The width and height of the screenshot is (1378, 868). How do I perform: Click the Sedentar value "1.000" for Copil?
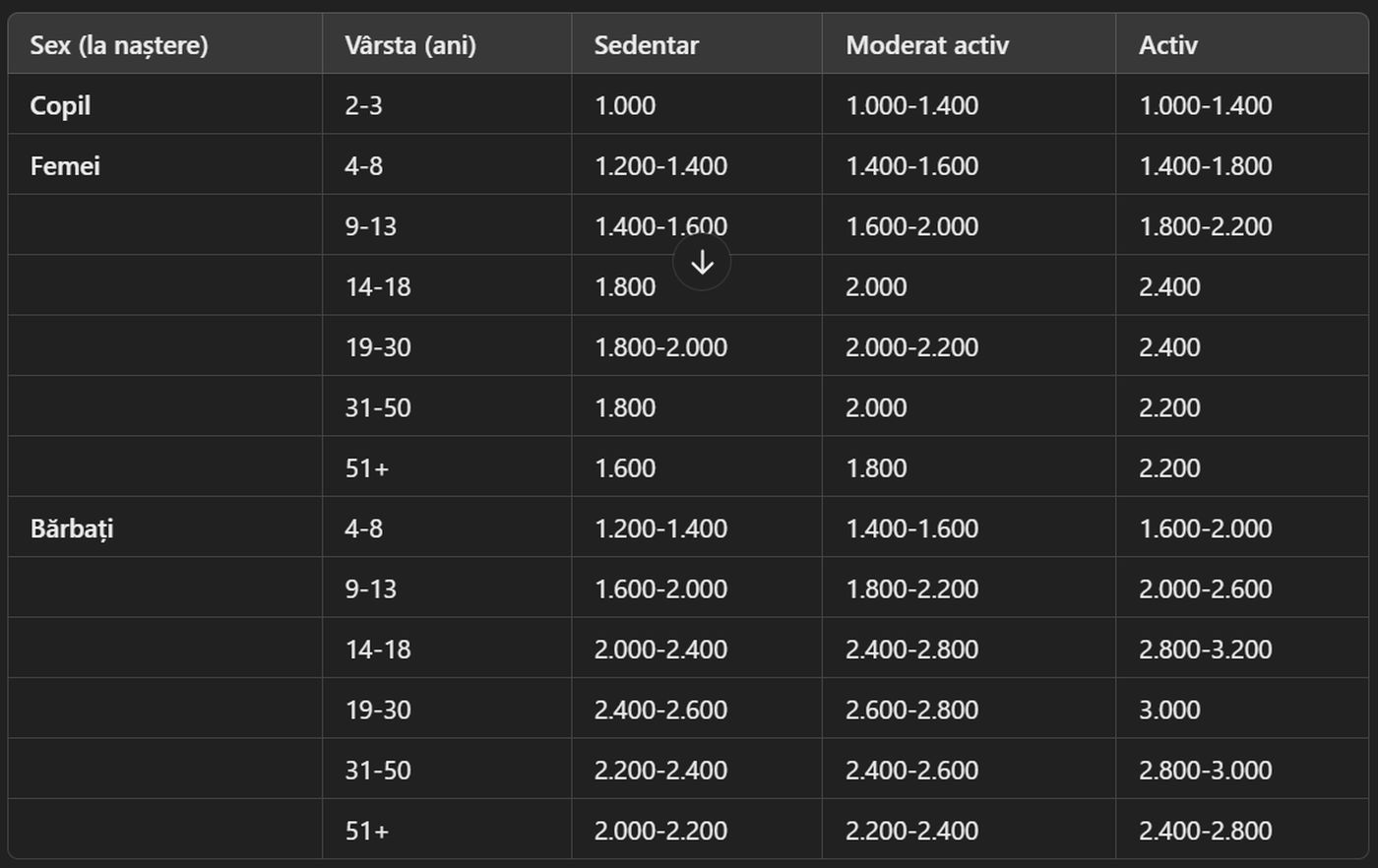coord(625,105)
